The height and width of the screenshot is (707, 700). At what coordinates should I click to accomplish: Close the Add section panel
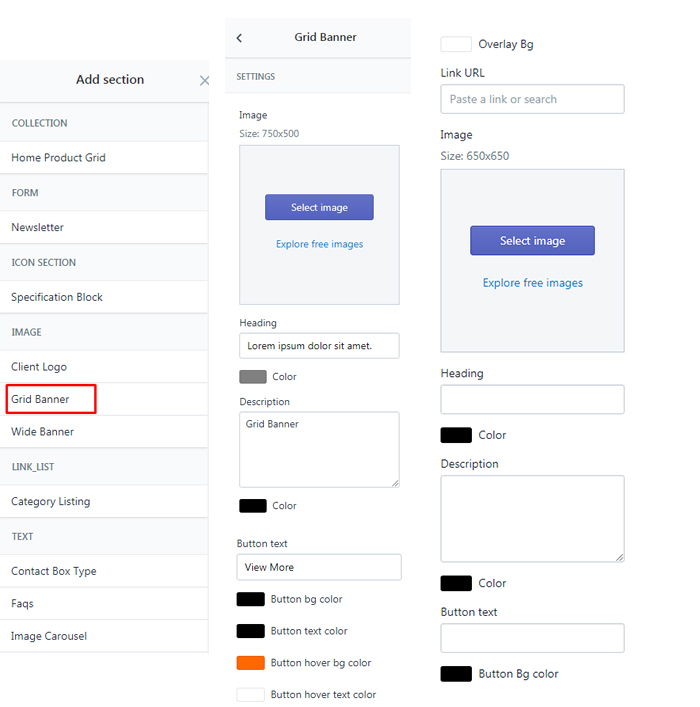point(204,81)
